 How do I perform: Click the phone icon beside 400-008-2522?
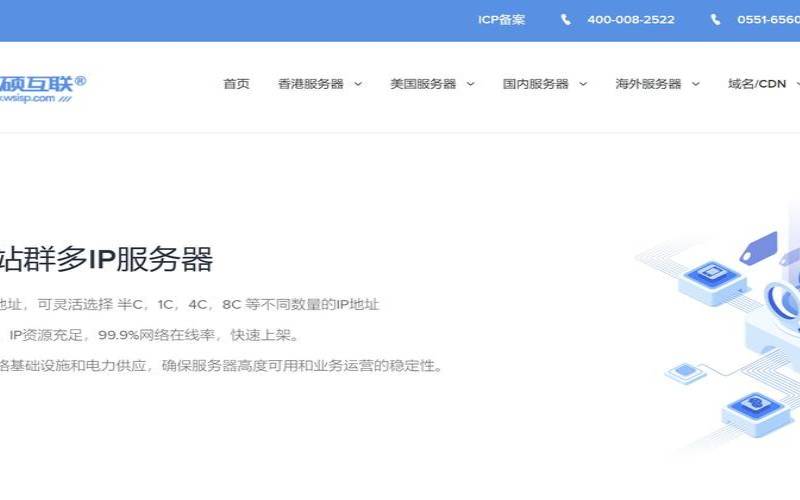click(x=566, y=20)
